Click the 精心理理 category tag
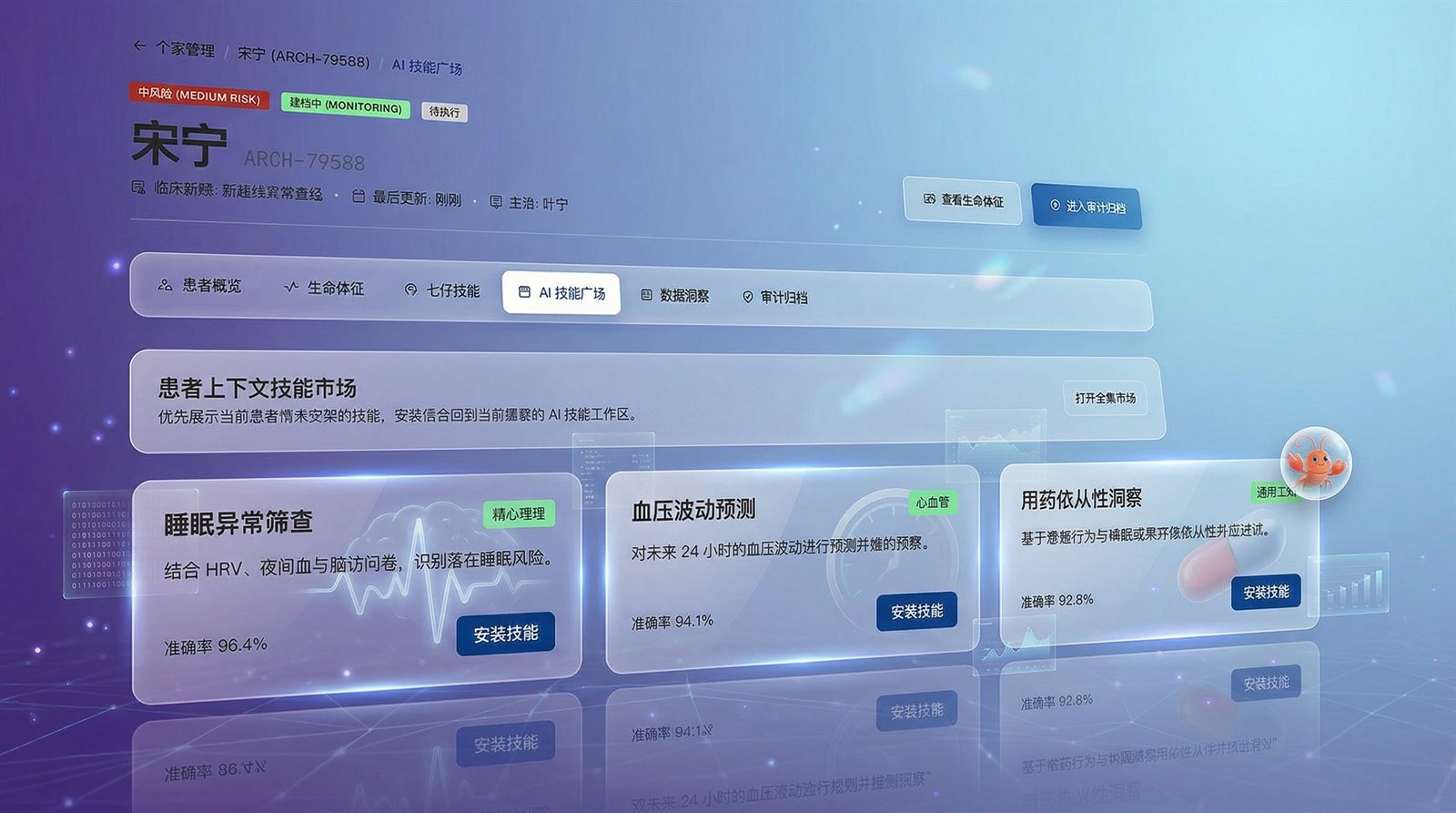 [519, 513]
